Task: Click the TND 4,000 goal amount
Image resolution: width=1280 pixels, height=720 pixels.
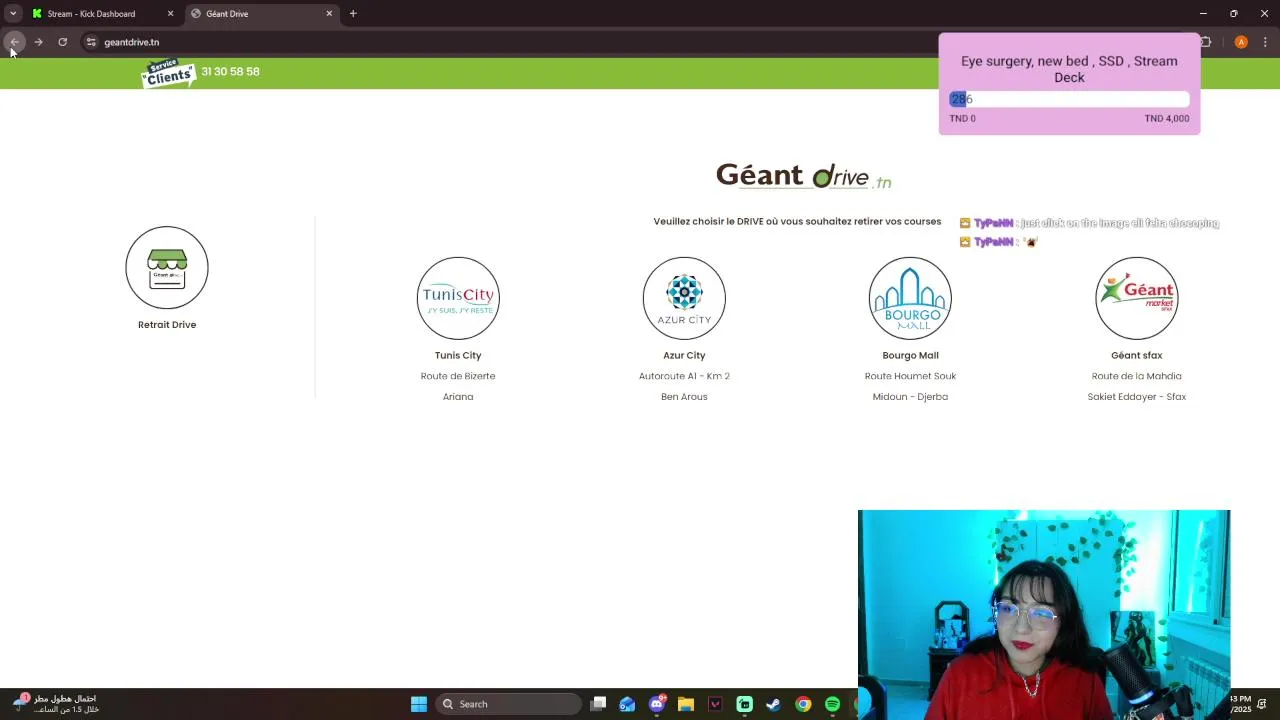Action: (1167, 118)
